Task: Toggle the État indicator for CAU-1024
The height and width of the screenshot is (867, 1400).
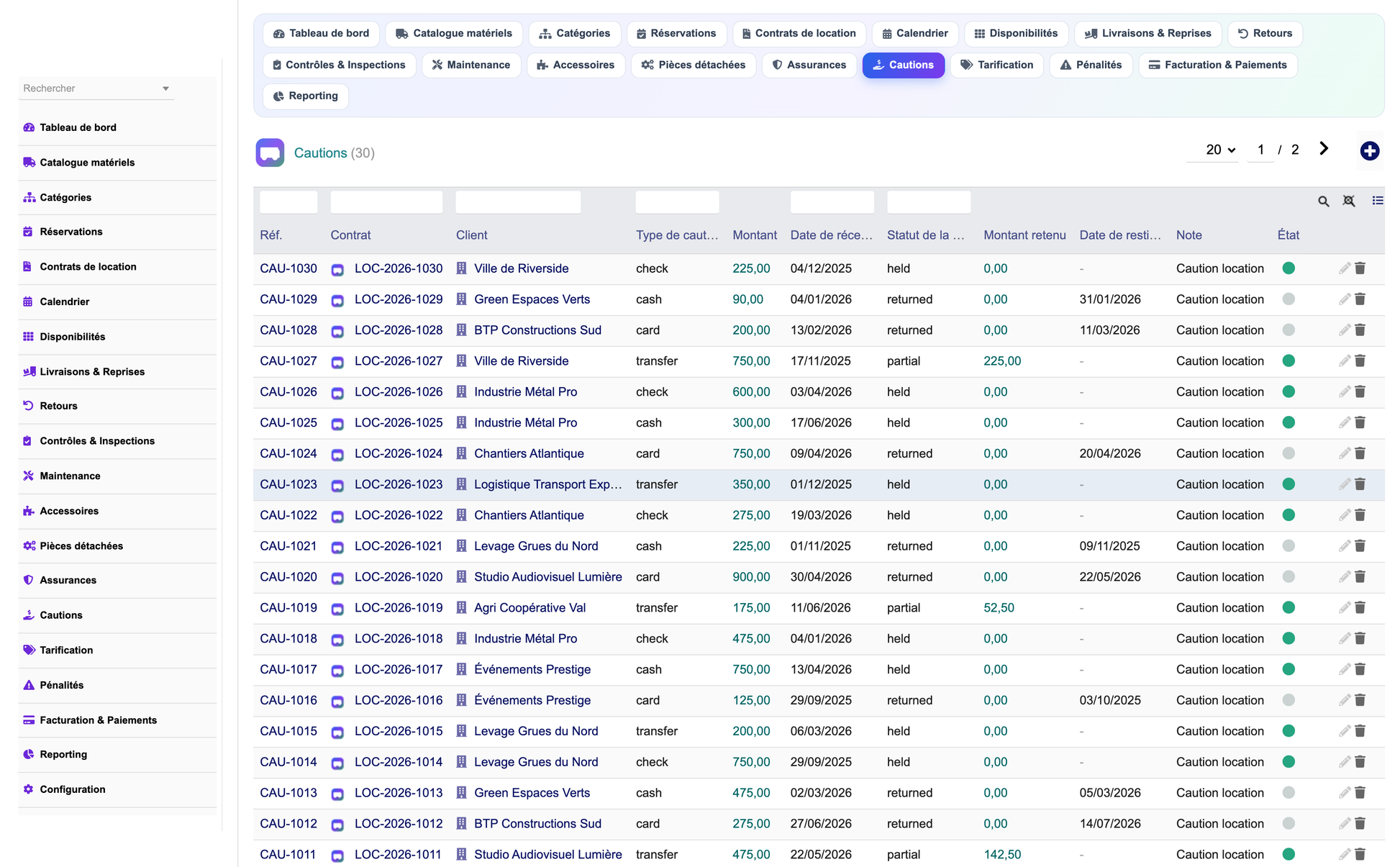Action: (x=1288, y=454)
